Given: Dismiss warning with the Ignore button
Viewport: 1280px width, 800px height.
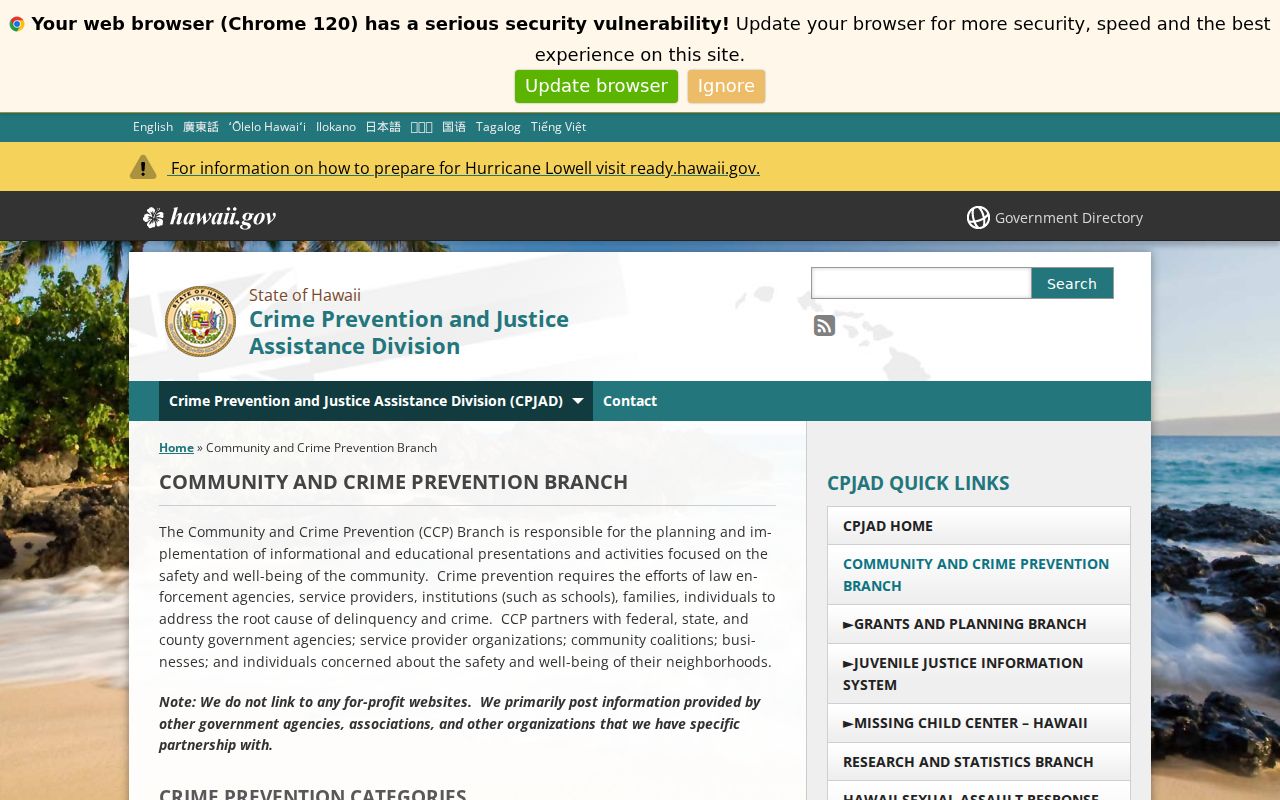Looking at the screenshot, I should [x=726, y=86].
